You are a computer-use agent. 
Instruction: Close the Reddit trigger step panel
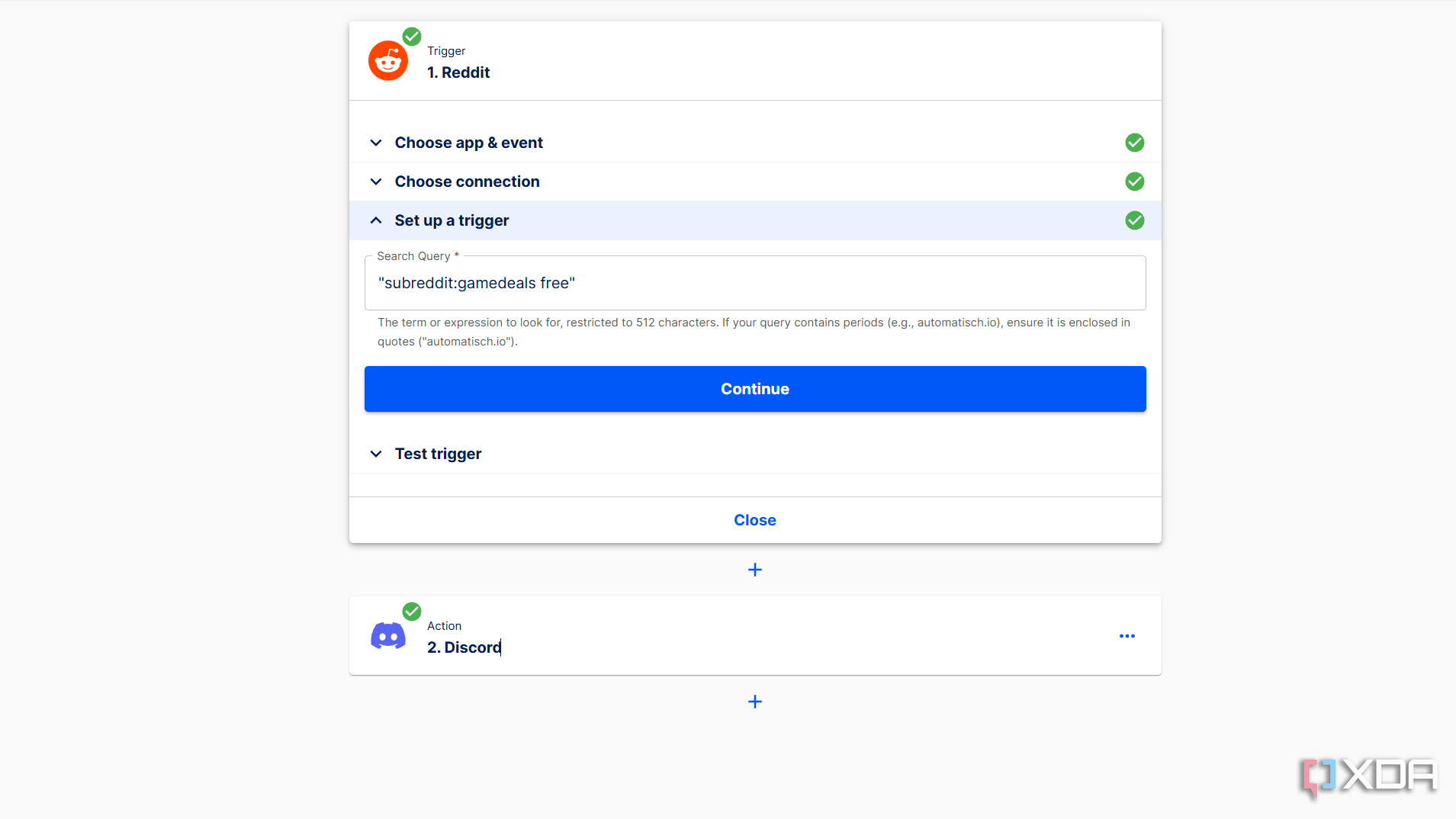click(x=755, y=520)
